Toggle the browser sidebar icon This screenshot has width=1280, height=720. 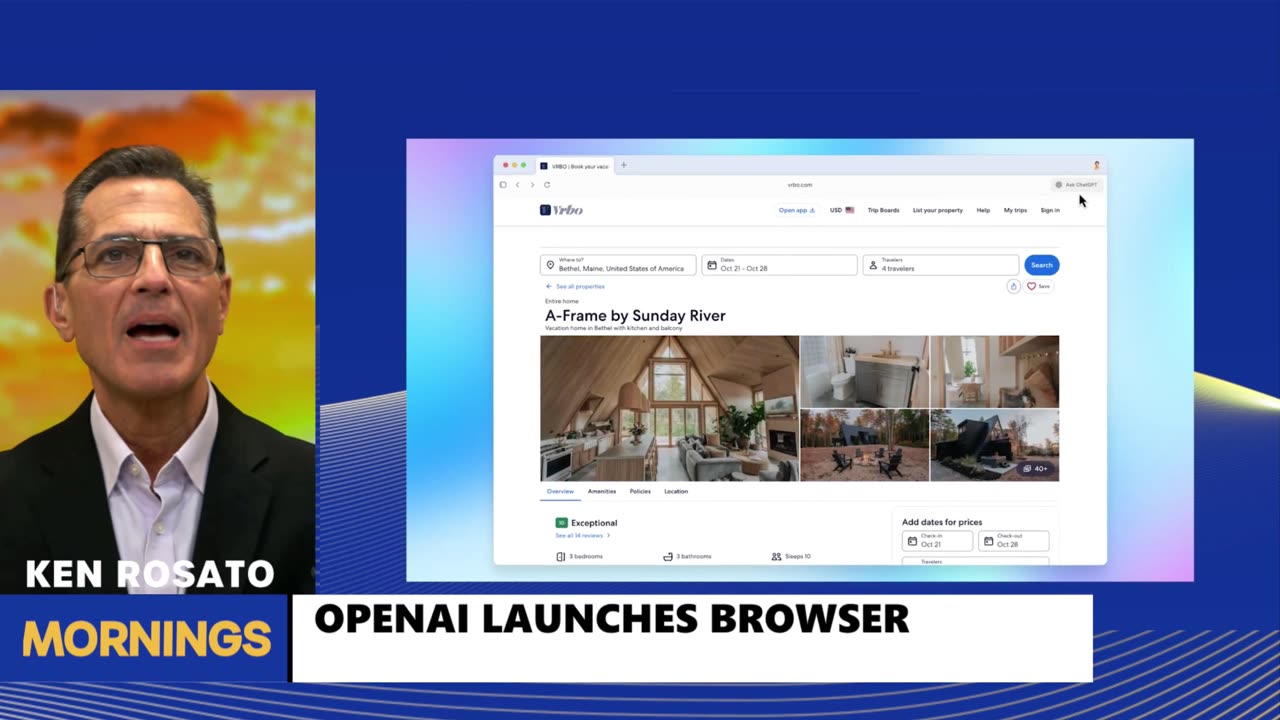point(503,185)
